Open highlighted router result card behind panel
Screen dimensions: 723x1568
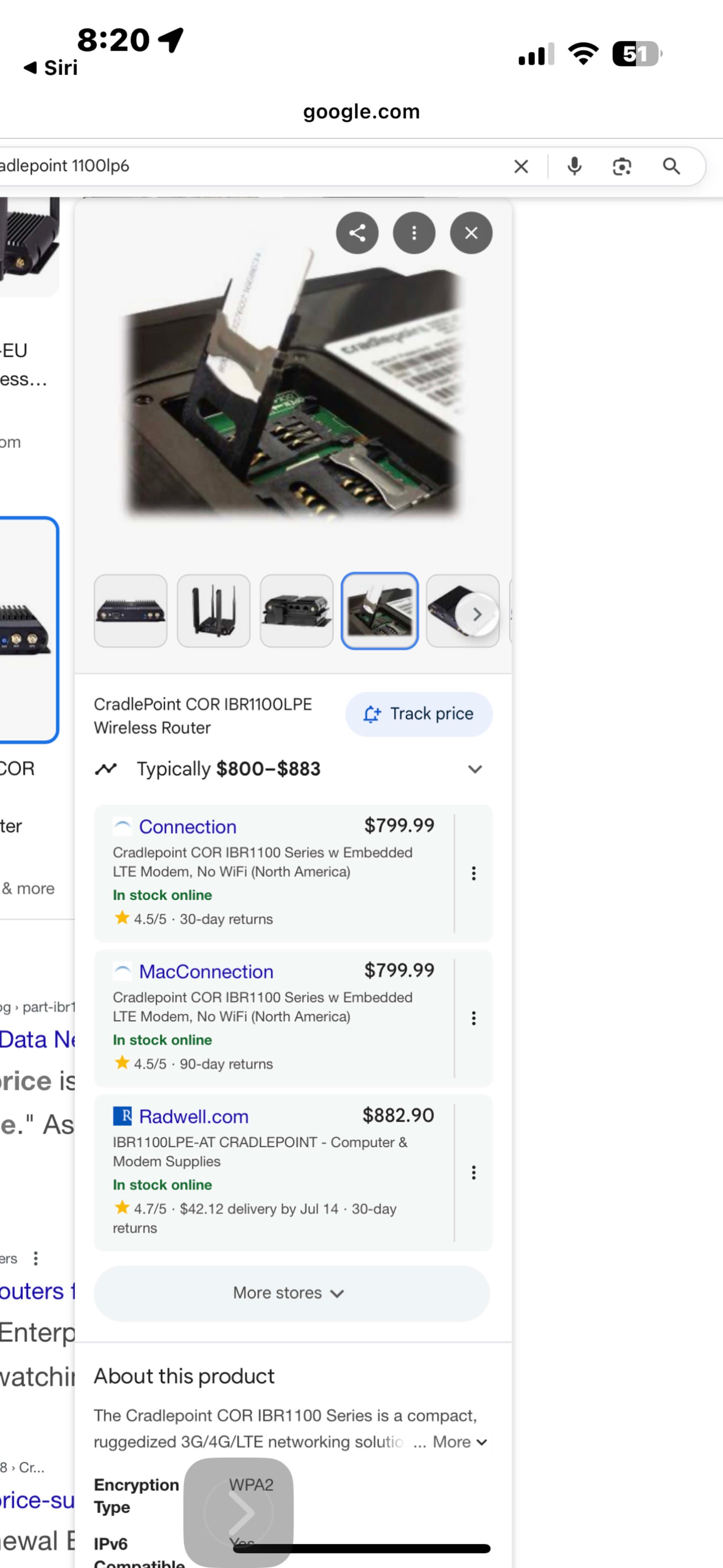click(x=29, y=630)
